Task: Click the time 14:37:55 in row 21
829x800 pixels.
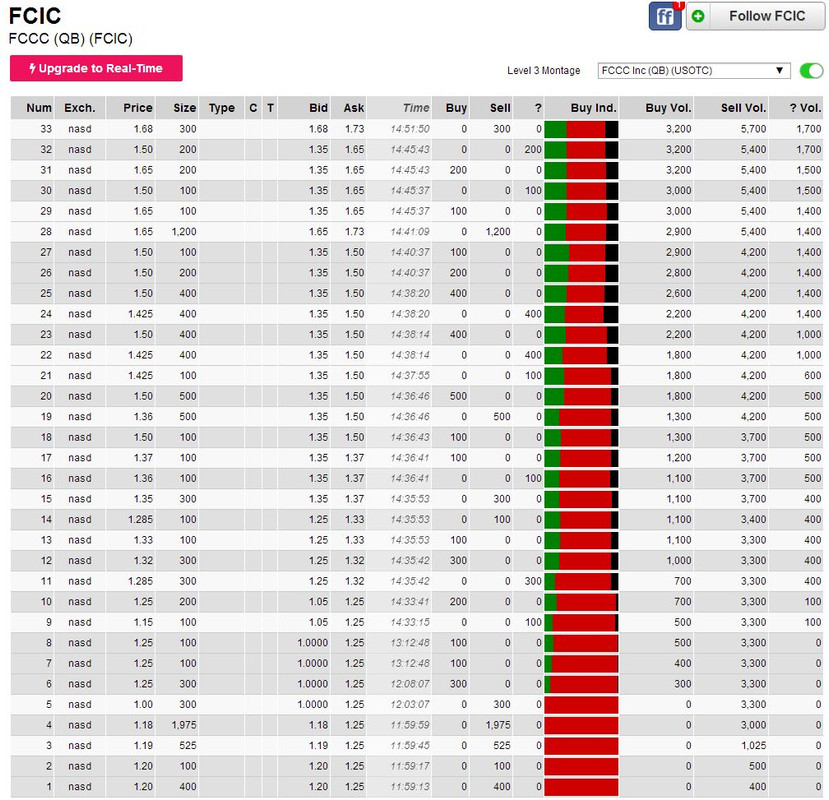Action: (410, 376)
